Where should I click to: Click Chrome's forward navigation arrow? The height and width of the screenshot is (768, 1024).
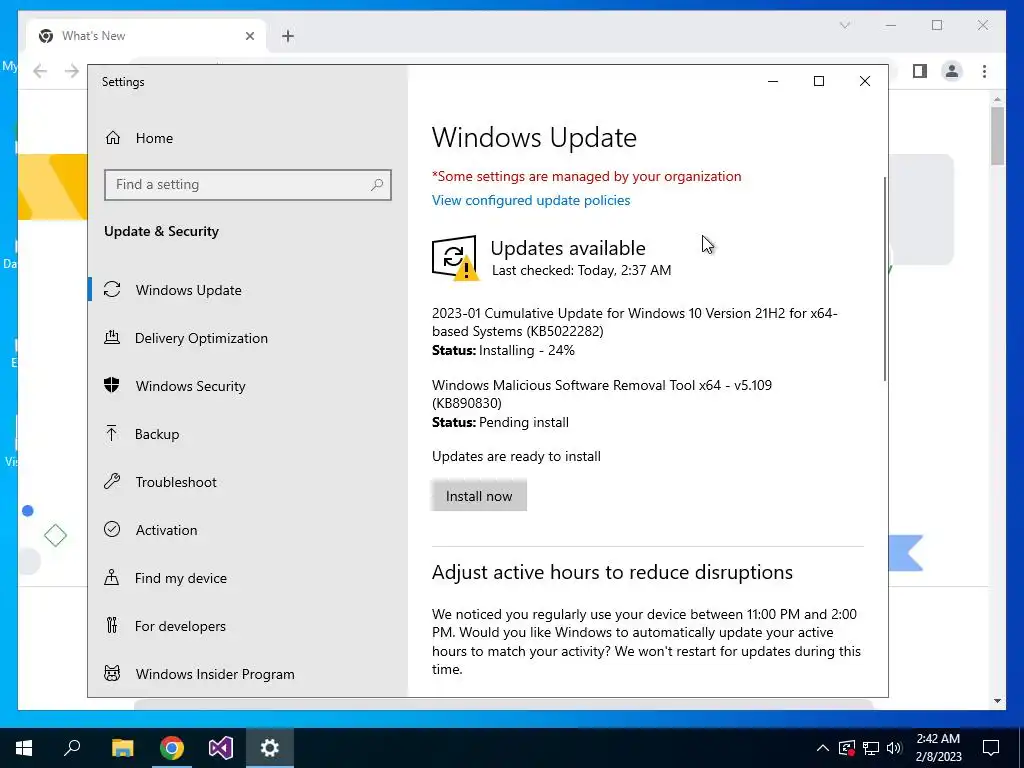click(72, 71)
